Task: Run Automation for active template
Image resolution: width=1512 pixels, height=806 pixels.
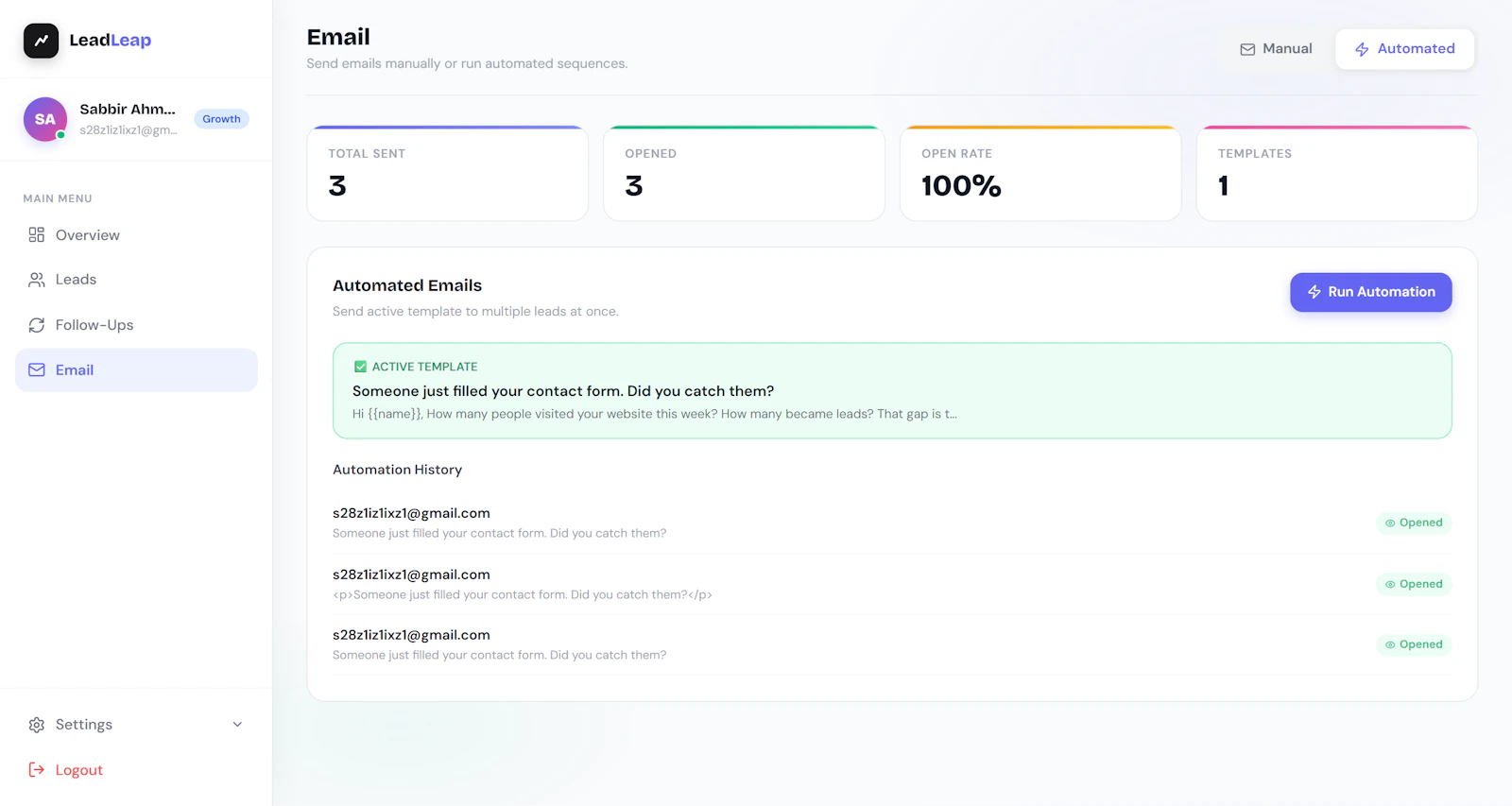Action: click(1371, 292)
